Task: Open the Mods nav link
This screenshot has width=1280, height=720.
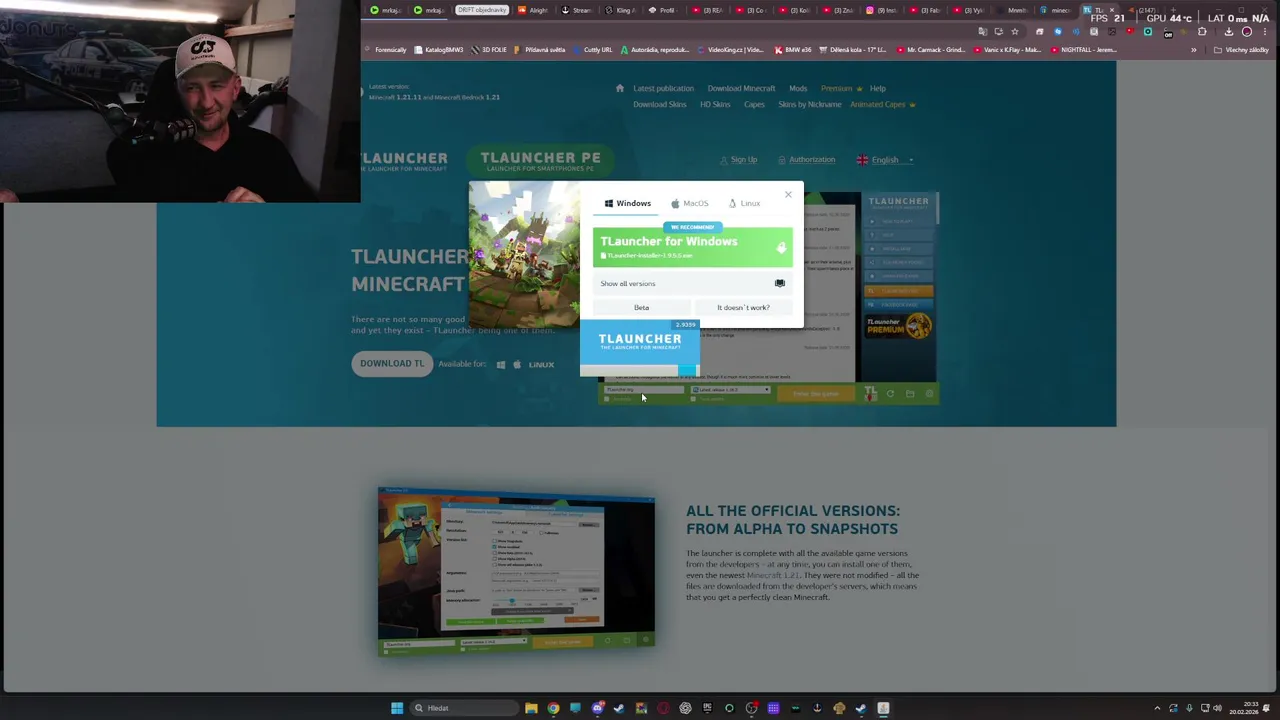Action: [x=798, y=88]
